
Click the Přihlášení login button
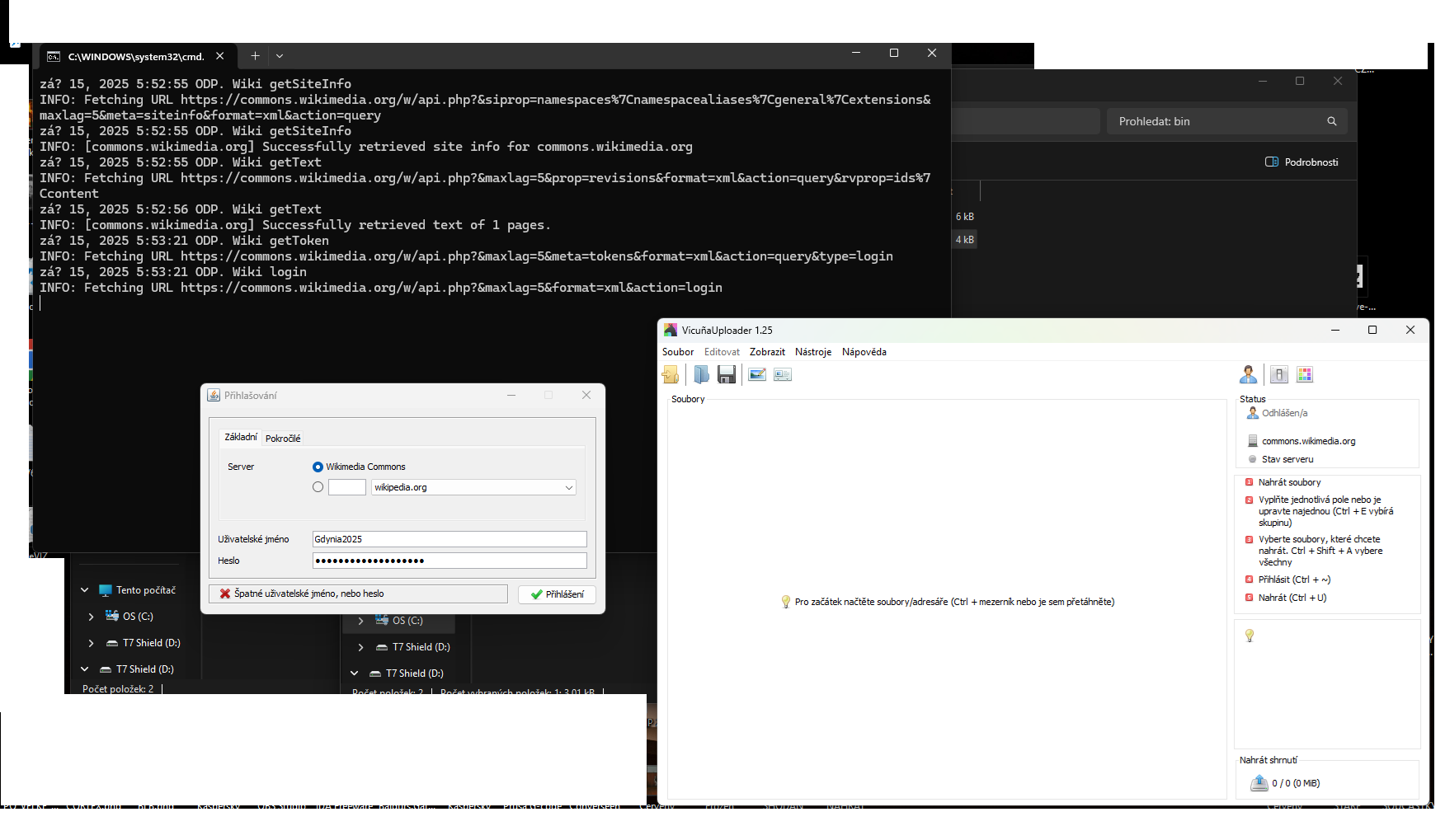(x=557, y=594)
